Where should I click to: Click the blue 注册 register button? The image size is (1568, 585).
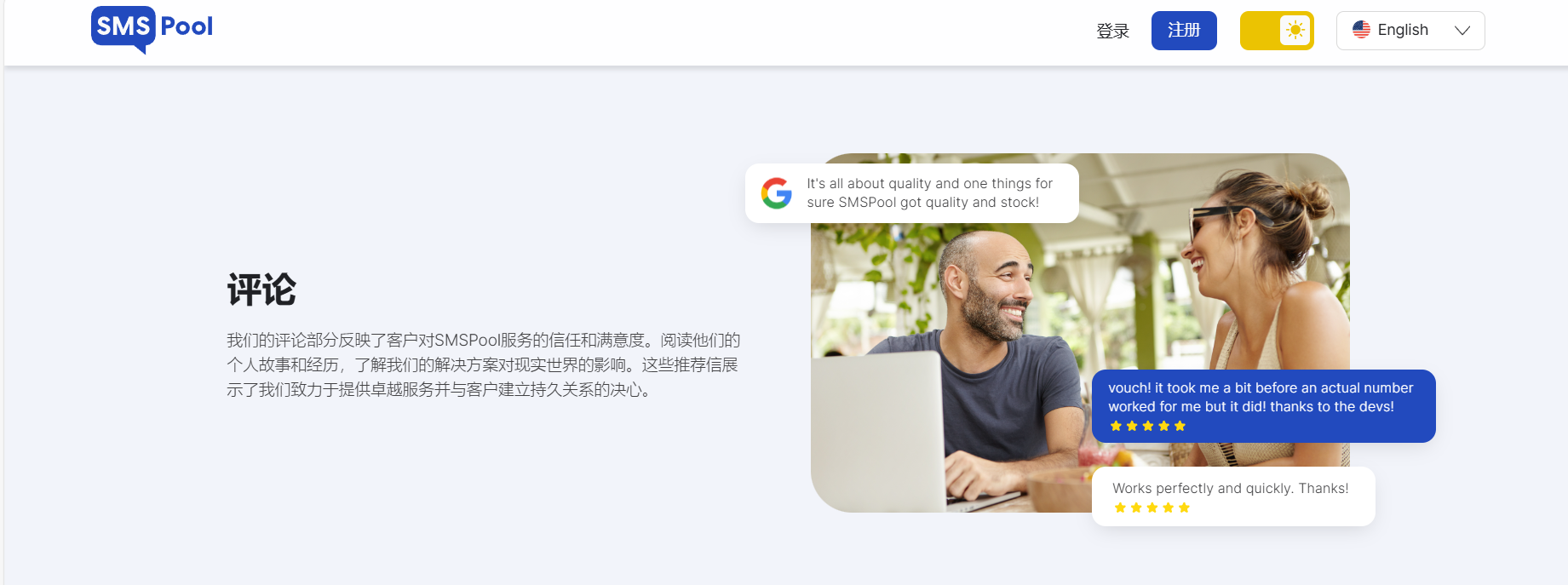1184,31
